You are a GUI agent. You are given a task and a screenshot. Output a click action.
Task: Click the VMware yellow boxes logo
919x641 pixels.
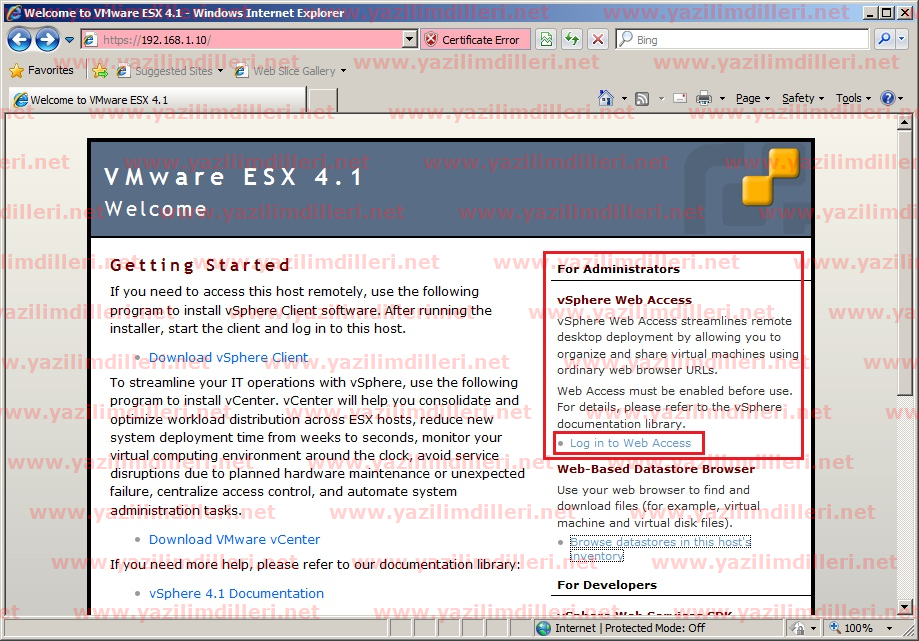coord(771,177)
